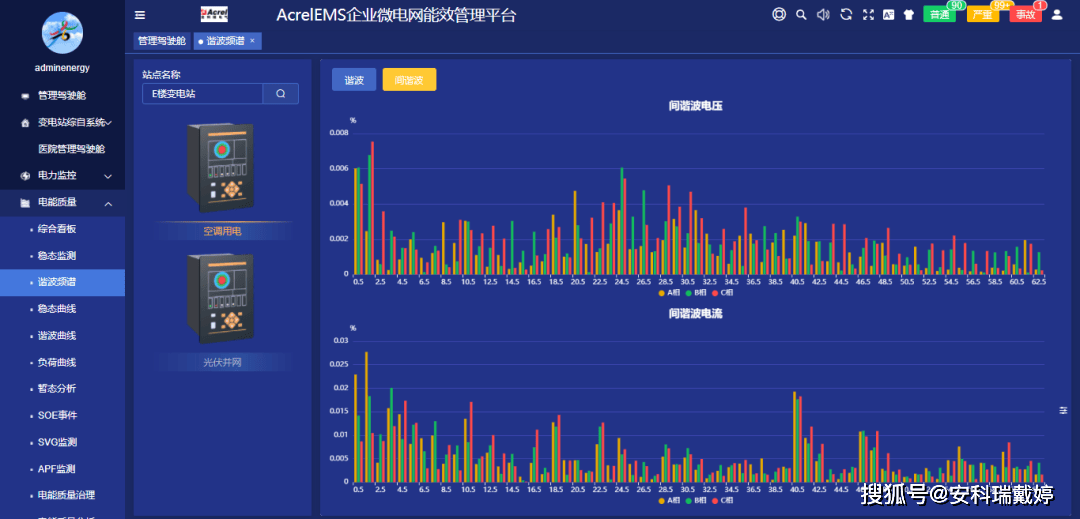
Task: Click the 间谐波电压 chart title
Action: point(696,106)
